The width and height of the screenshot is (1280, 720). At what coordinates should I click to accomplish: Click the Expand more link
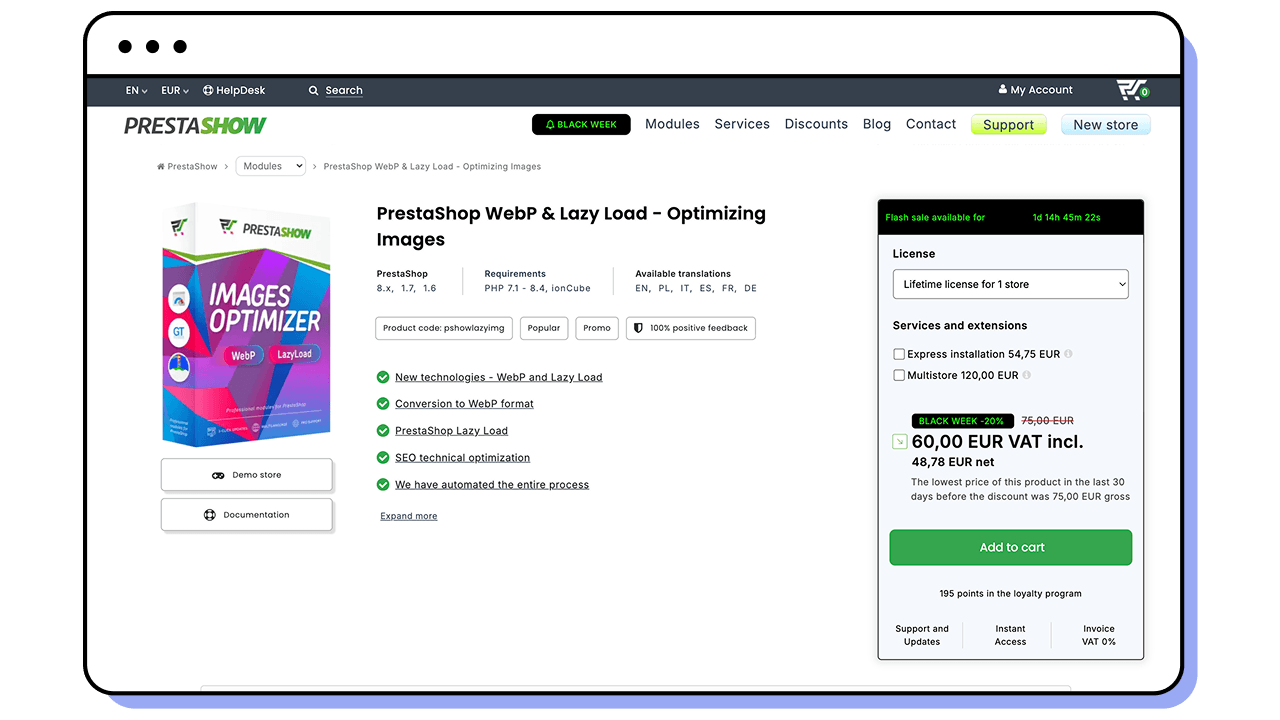coord(408,515)
